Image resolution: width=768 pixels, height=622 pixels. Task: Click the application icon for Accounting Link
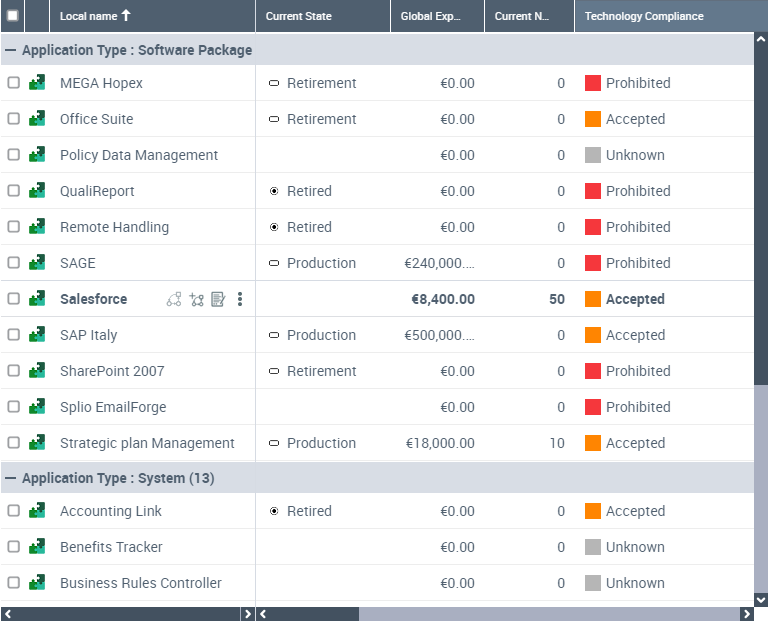click(37, 511)
